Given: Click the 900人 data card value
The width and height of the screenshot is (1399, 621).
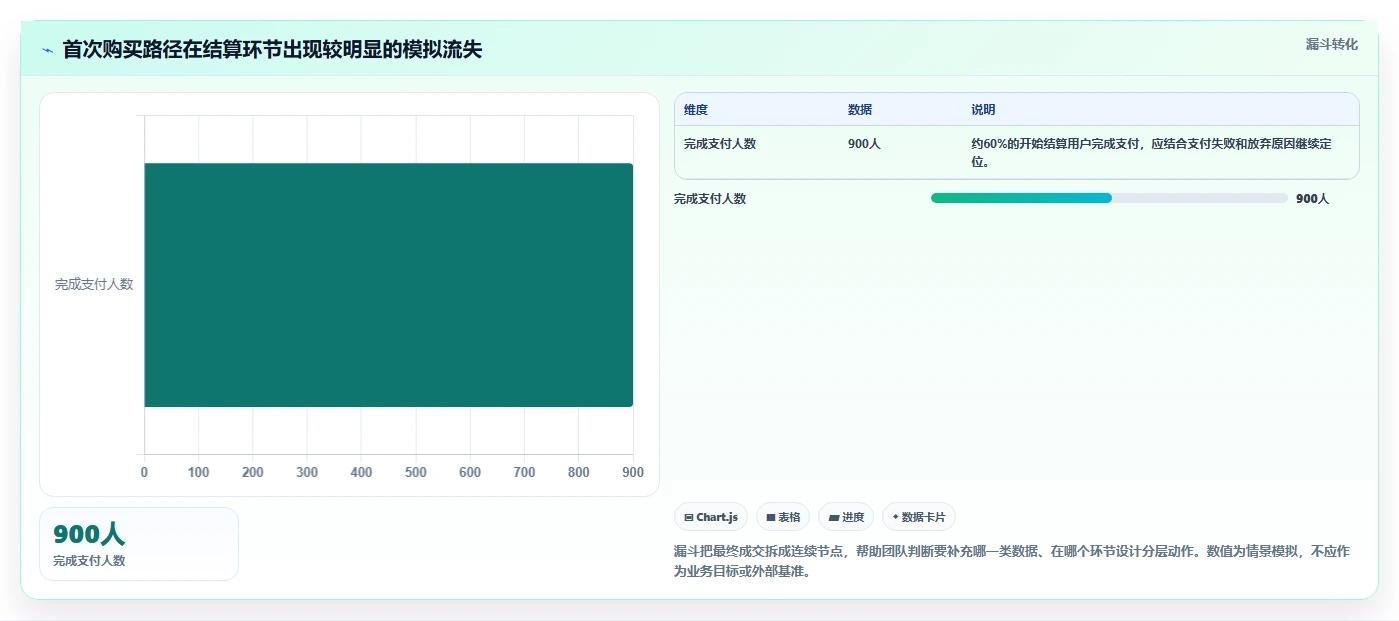Looking at the screenshot, I should tap(89, 535).
